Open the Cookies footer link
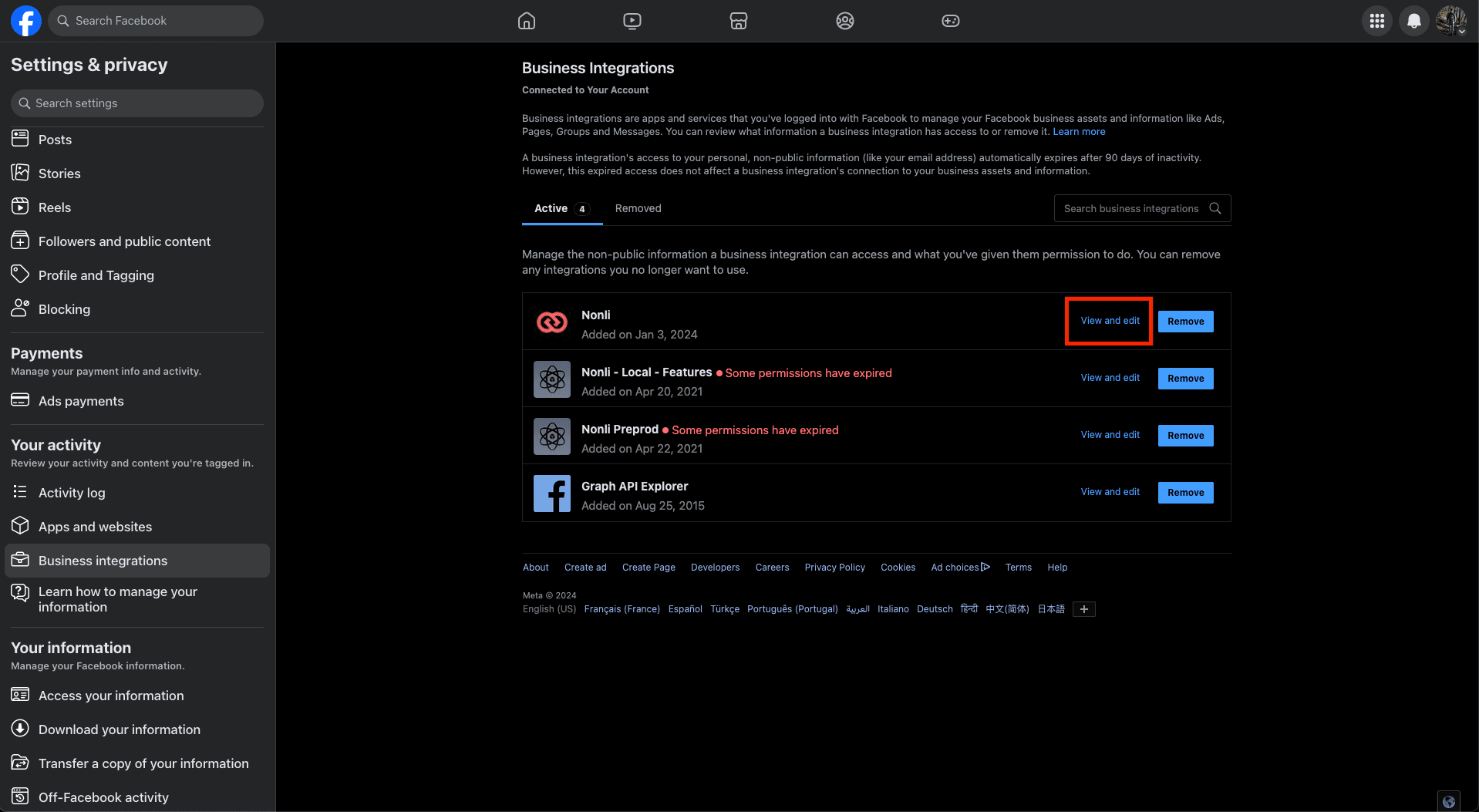This screenshot has width=1479, height=812. 898,568
